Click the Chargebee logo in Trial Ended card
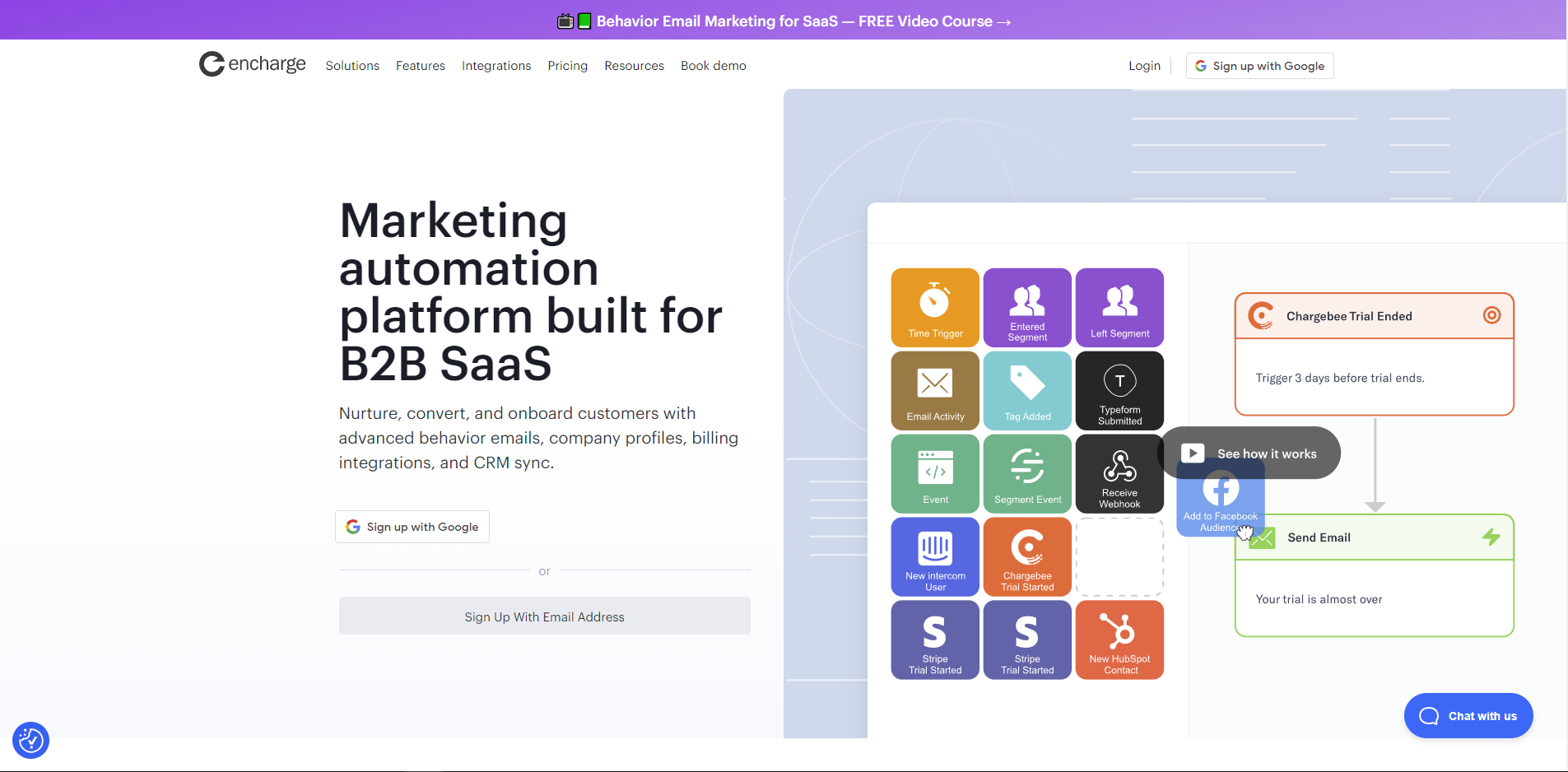 [1260, 315]
